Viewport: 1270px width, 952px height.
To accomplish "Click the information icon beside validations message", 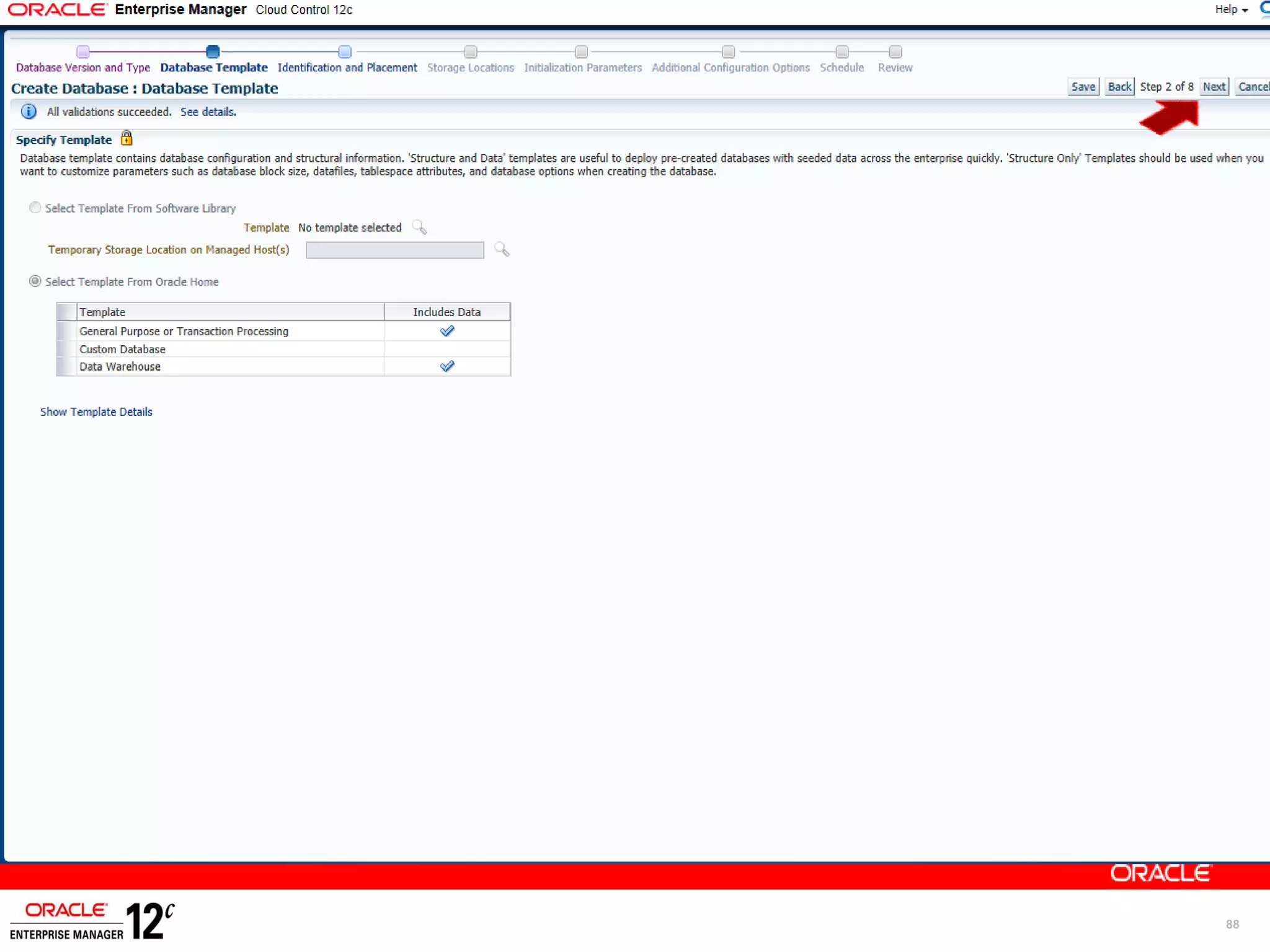I will [x=29, y=112].
